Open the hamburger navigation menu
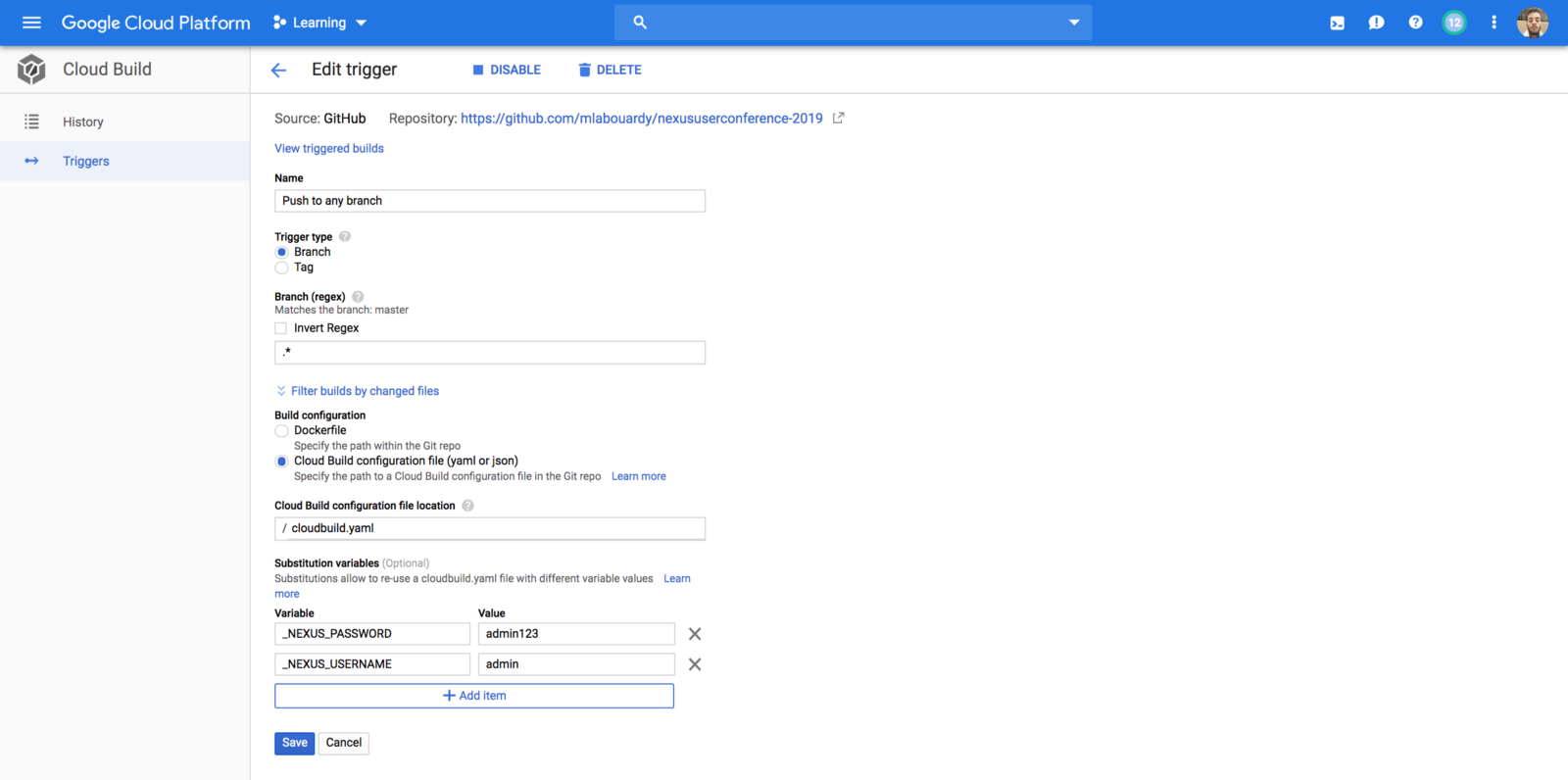 (x=31, y=23)
